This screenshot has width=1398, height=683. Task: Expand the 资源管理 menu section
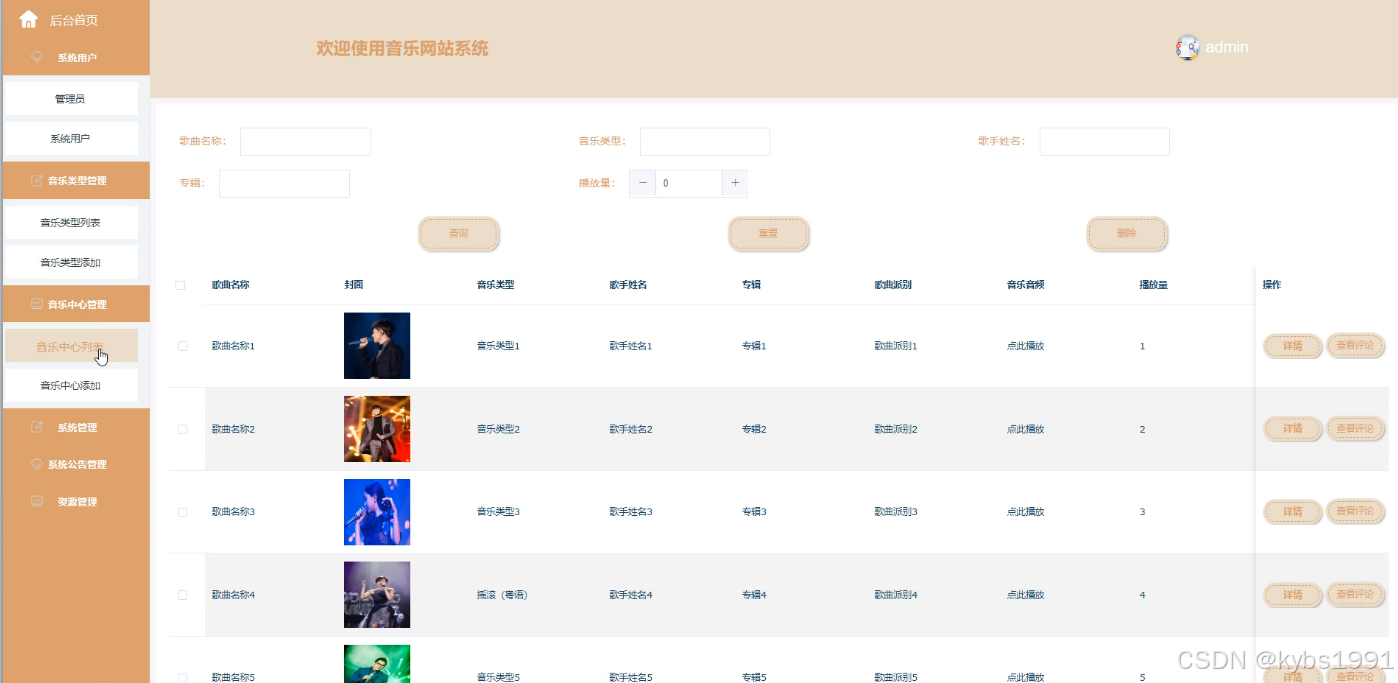(x=75, y=501)
